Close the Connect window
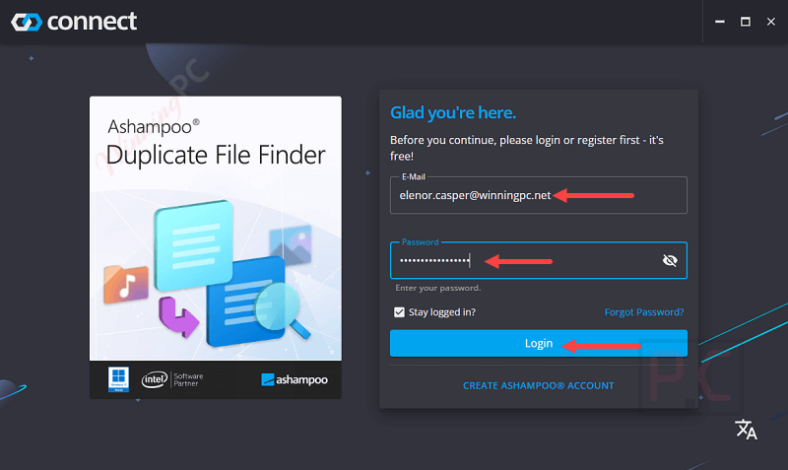 click(x=771, y=22)
